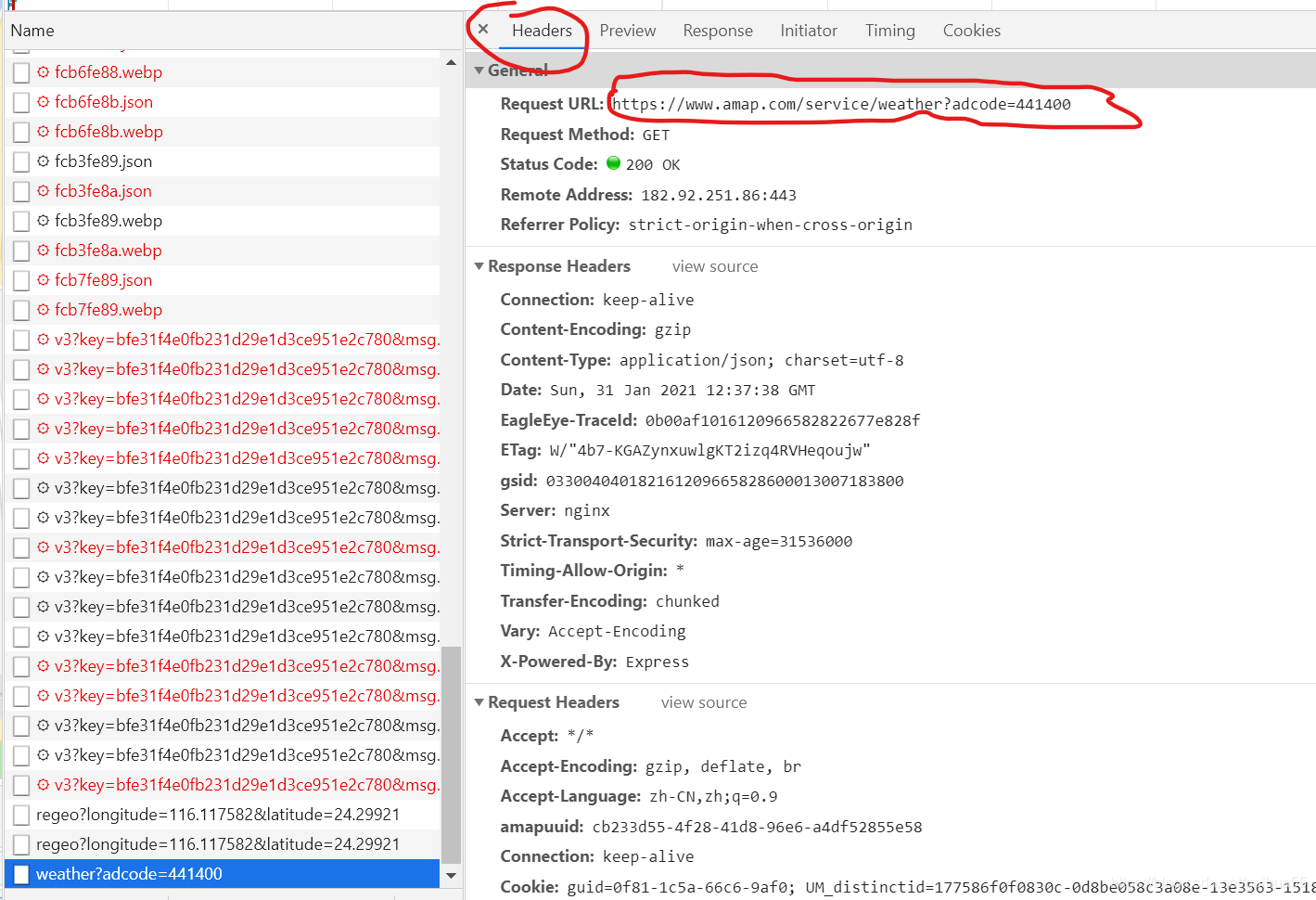The image size is (1316, 900).
Task: Click gear icon on fcb3fe89.json row
Action: tap(43, 161)
